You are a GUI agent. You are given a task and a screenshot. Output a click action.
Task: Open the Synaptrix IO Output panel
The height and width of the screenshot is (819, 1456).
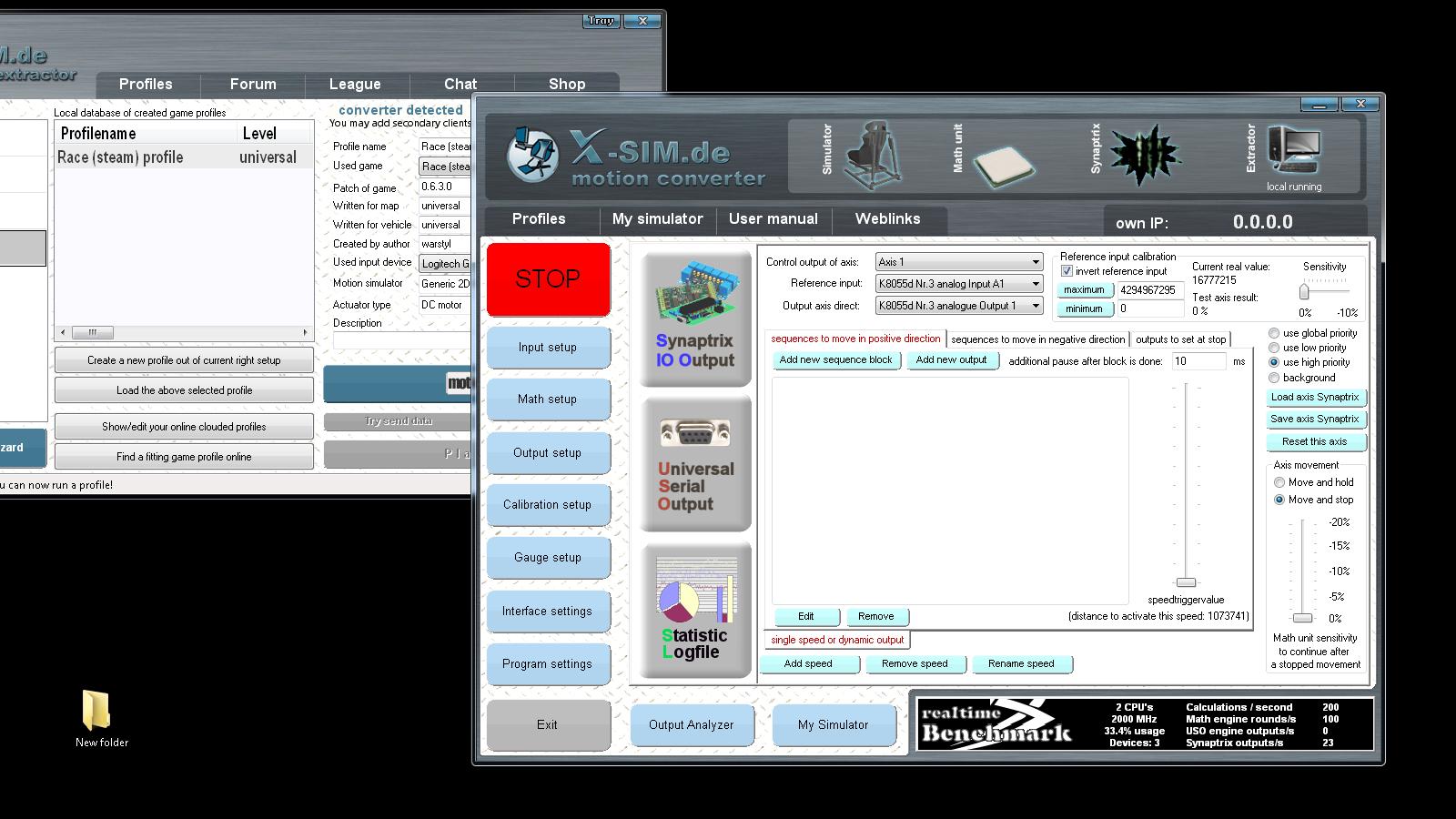(x=695, y=318)
